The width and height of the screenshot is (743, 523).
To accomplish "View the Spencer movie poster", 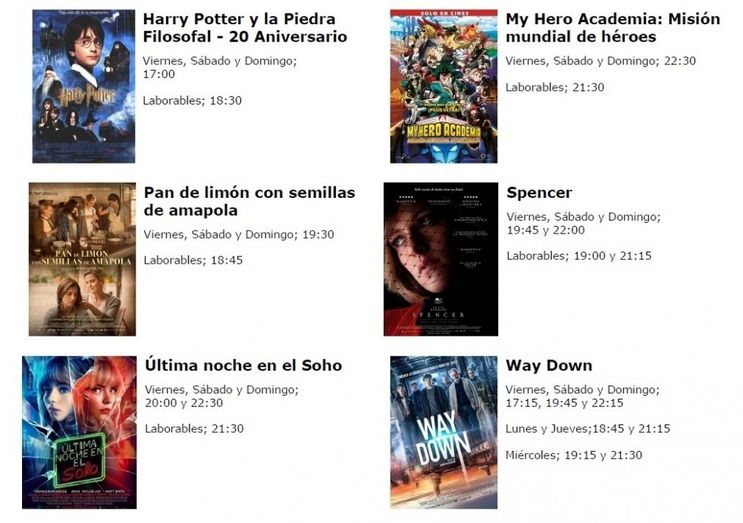I will pos(441,259).
